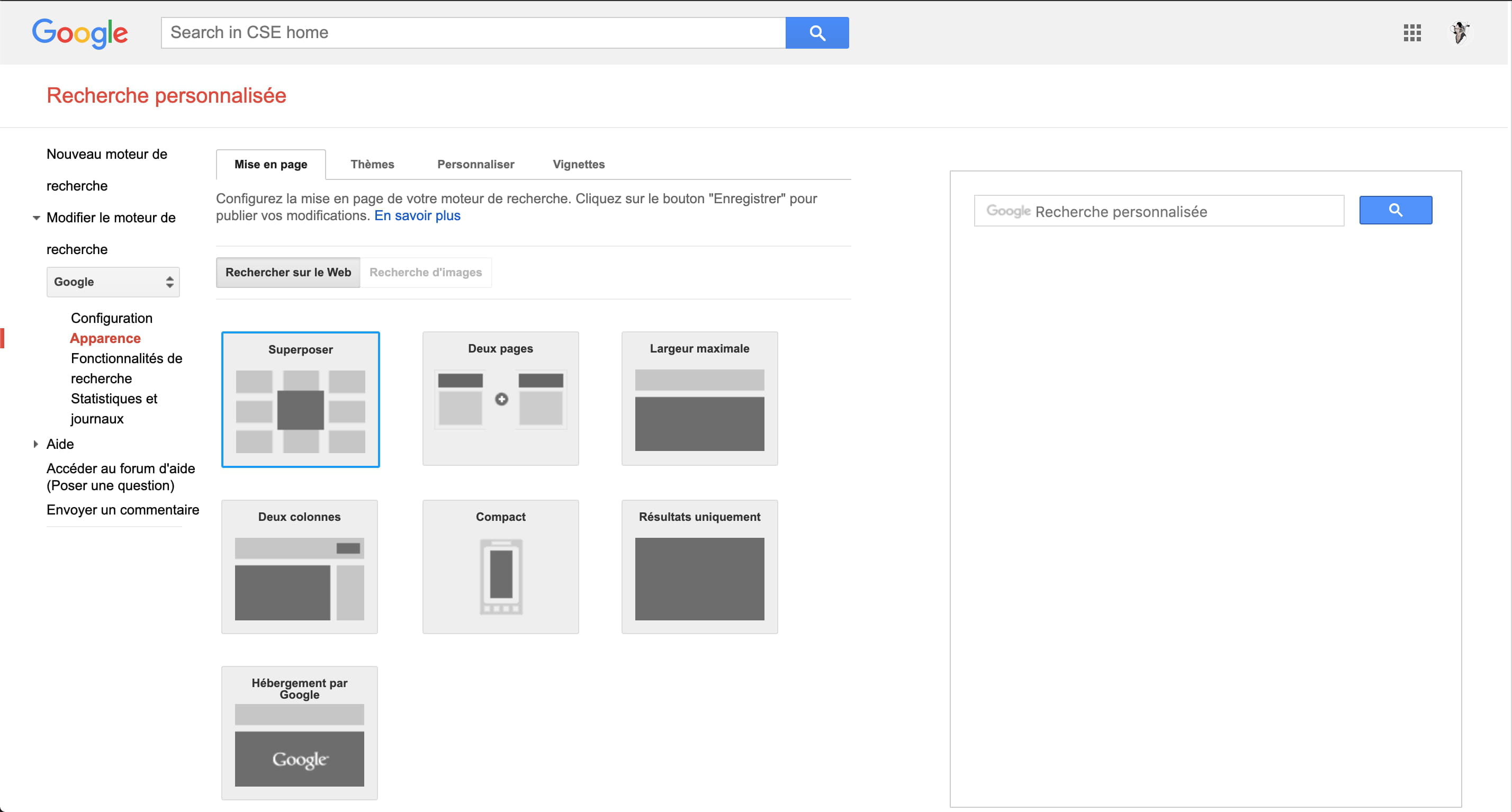The image size is (1512, 812).
Task: Click the En savoir plus link
Action: 417,215
